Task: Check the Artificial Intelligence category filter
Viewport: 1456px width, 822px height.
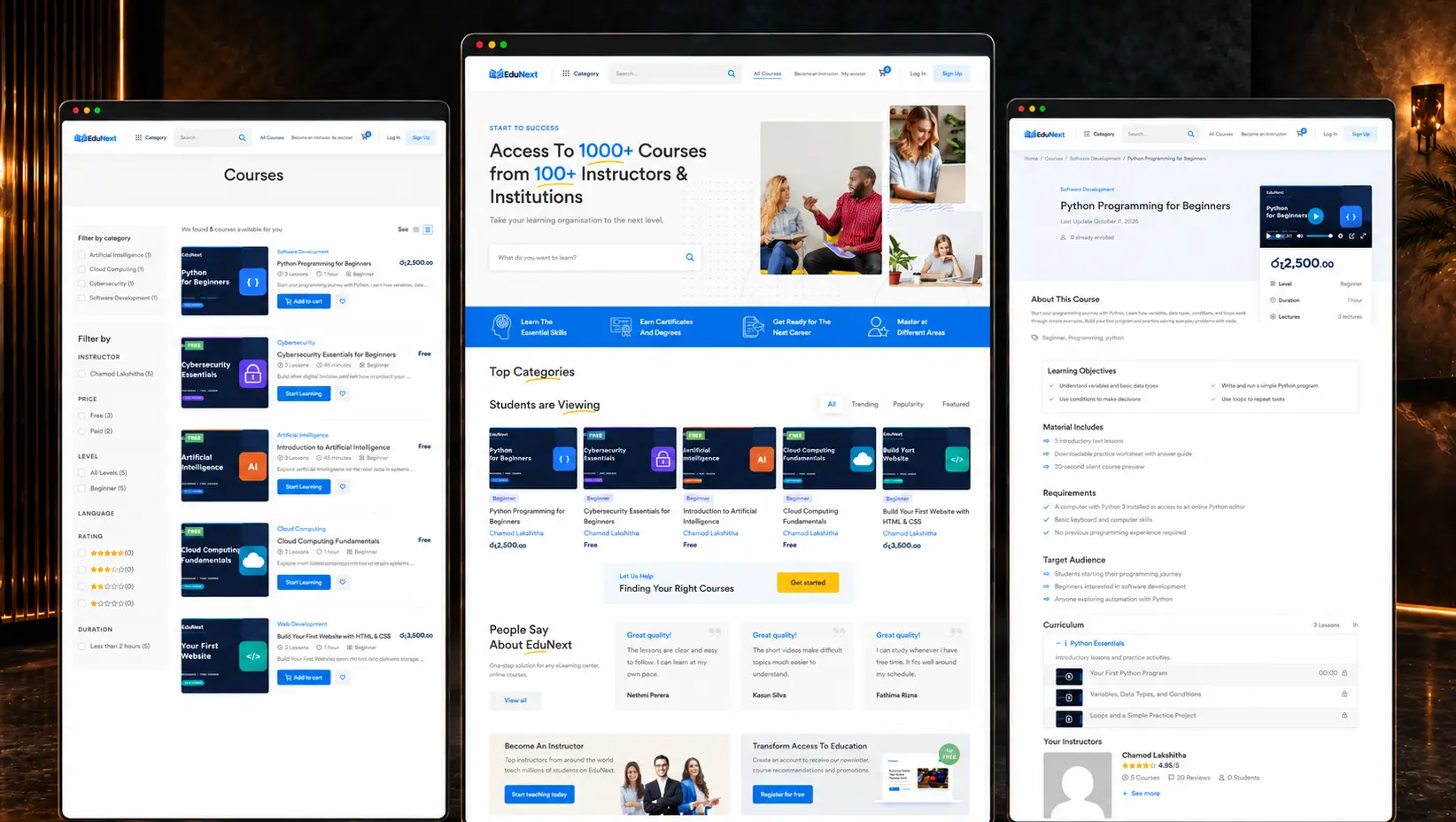Action: (82, 255)
